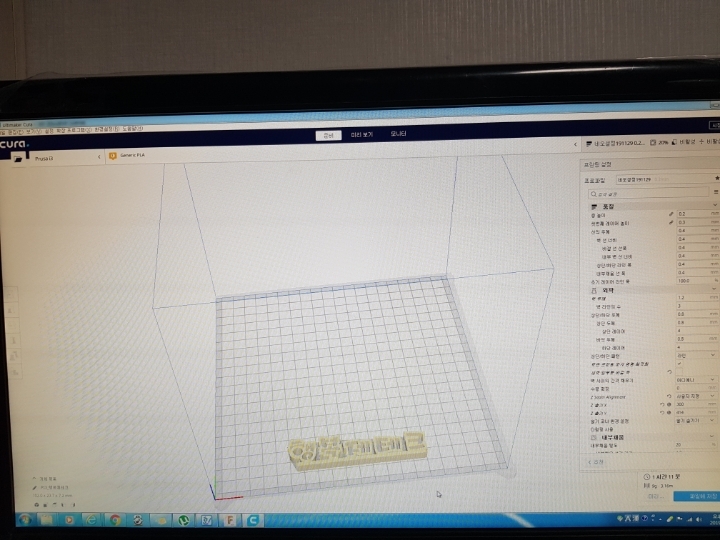Image resolution: width=720 pixels, height=540 pixels.
Task: Edit the Z seam X value 300
Action: pos(696,404)
